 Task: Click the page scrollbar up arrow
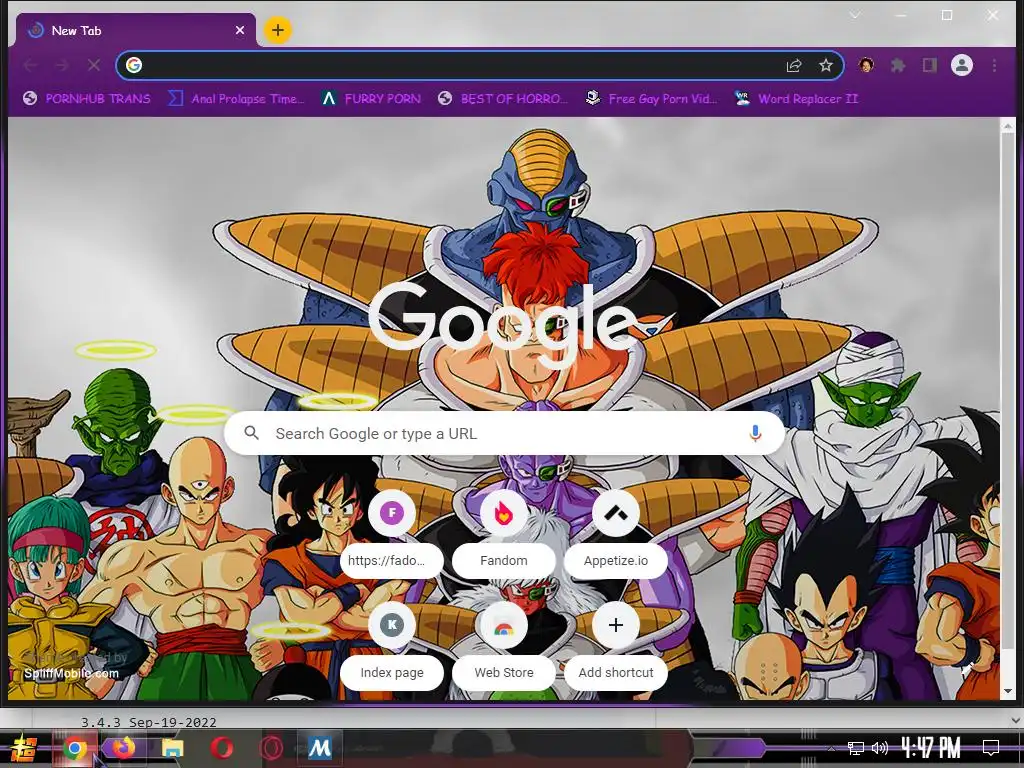click(1008, 125)
